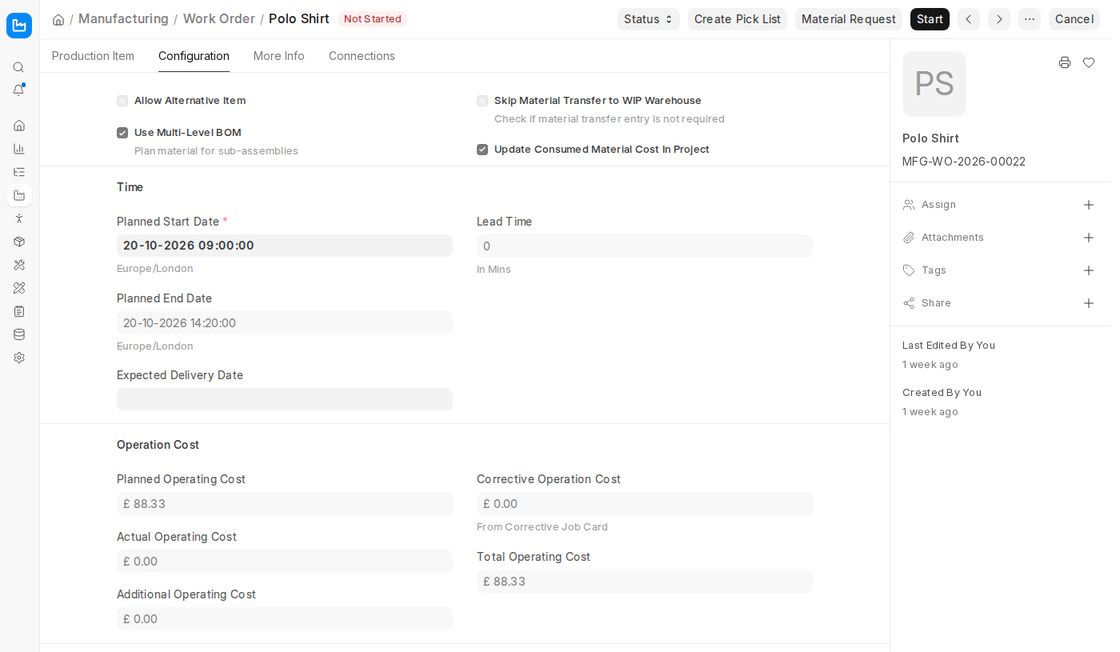Open the tree list sidebar icon
The image size is (1120, 652).
coord(19,172)
